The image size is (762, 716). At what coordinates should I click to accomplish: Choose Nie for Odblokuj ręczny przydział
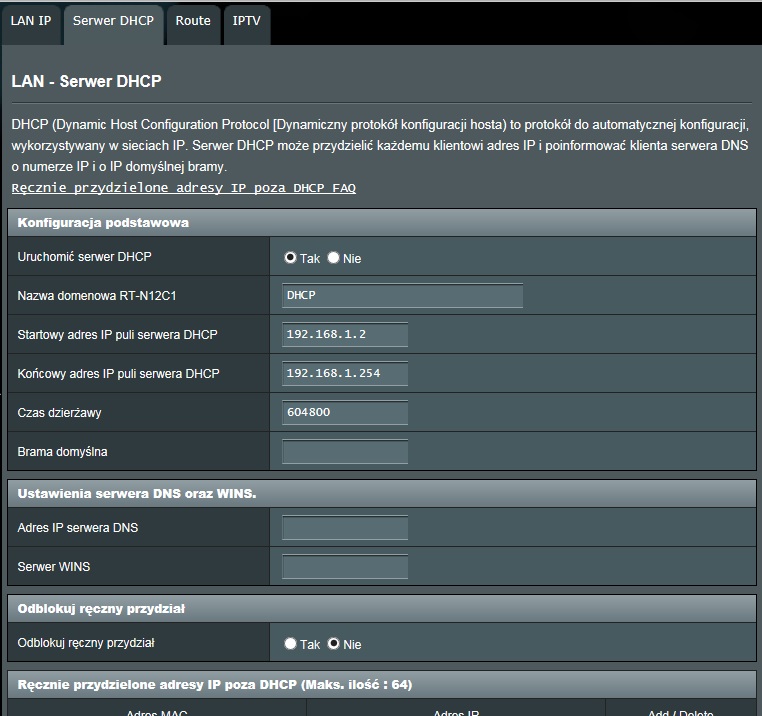[333, 644]
